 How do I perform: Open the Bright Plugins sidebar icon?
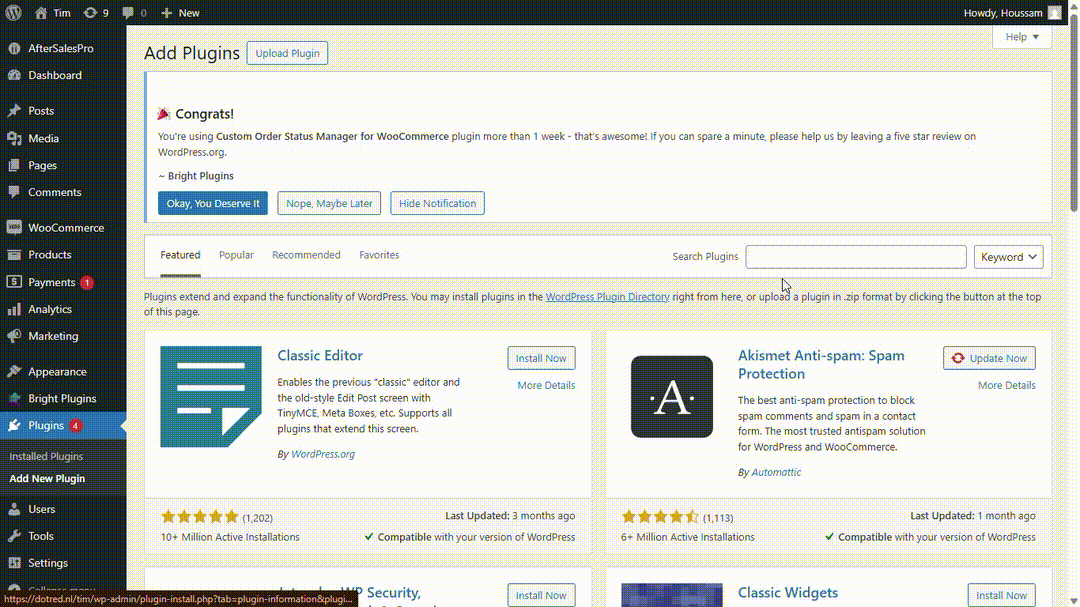[x=14, y=398]
